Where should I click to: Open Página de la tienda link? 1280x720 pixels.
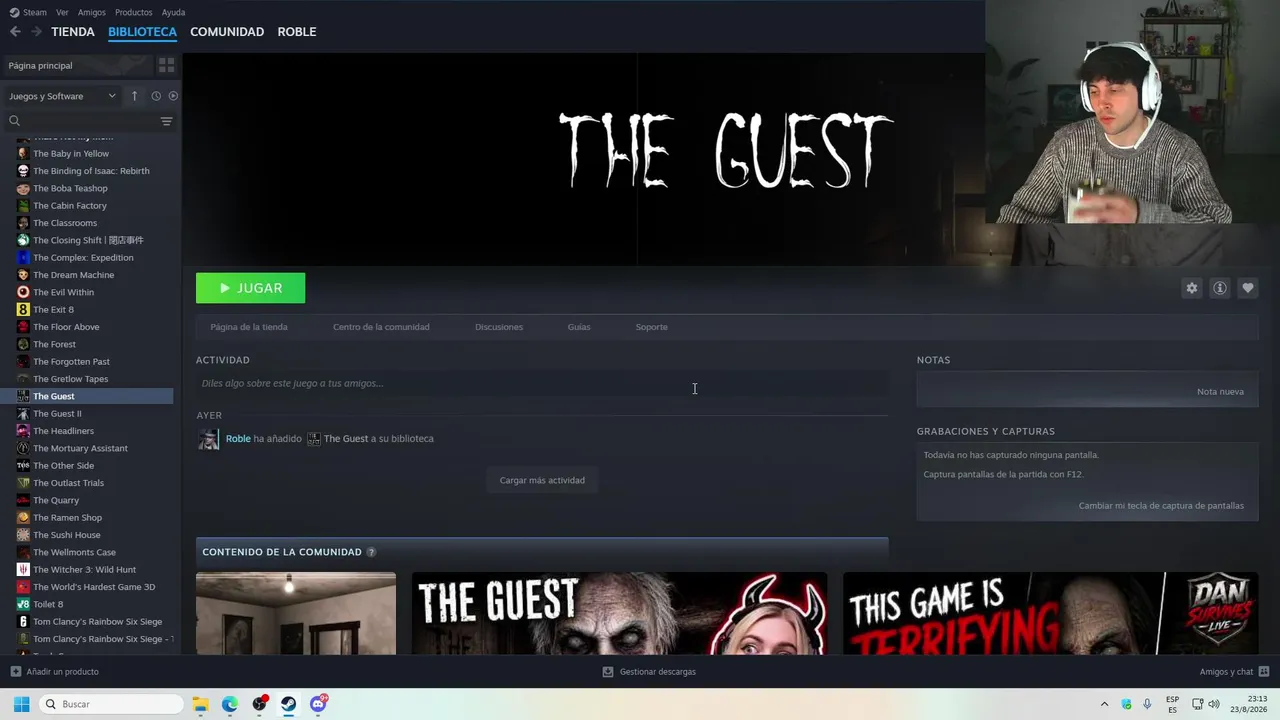[x=249, y=327]
